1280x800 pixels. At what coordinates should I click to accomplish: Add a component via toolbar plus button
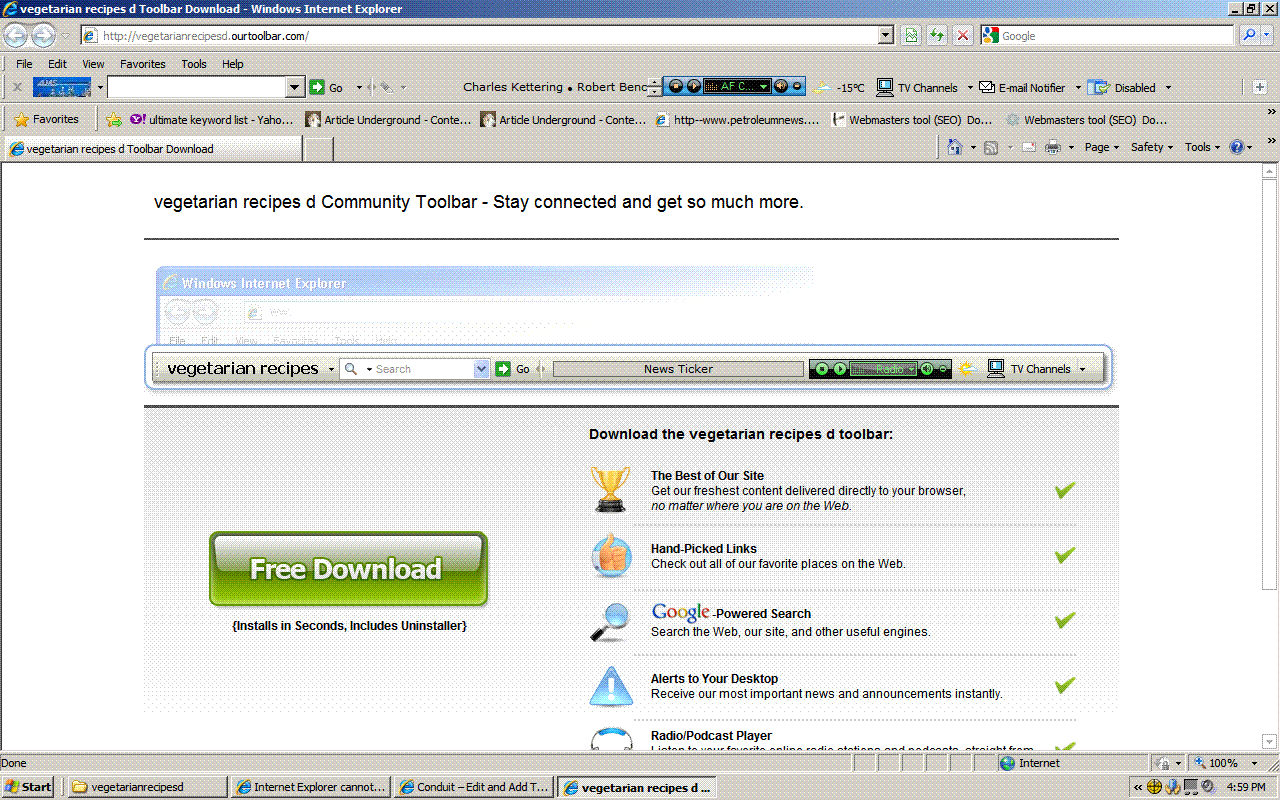point(1259,87)
